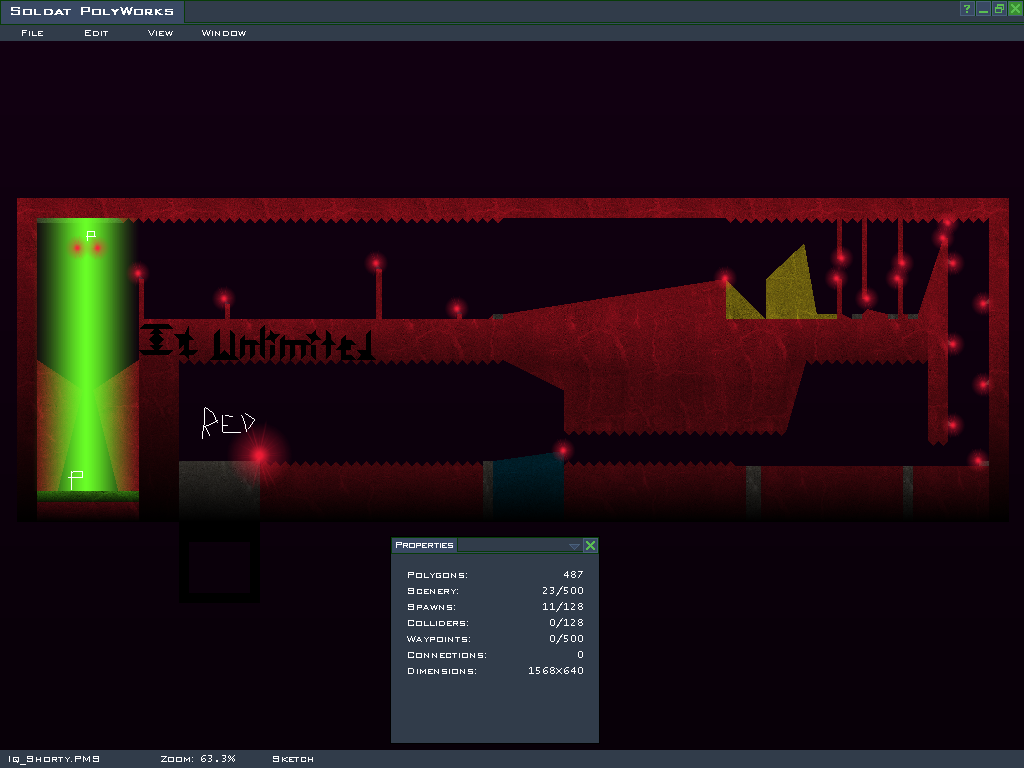Viewport: 1024px width, 768px height.
Task: Select the lower white flag on grass
Action: tap(76, 479)
